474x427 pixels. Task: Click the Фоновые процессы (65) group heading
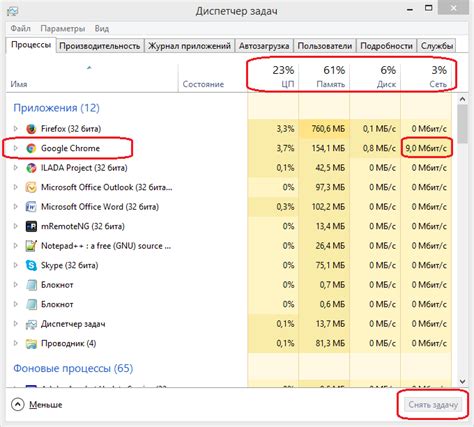pos(73,368)
